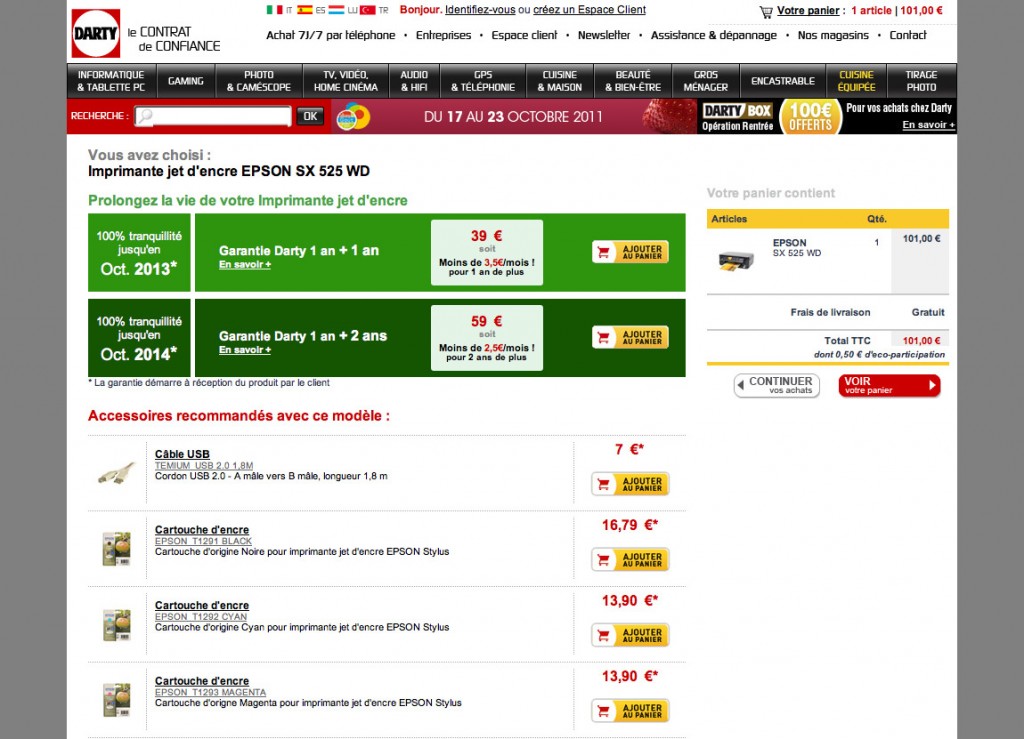This screenshot has width=1024, height=739.
Task: Open the Informatique & Tablette PC menu
Action: pyautogui.click(x=111, y=81)
